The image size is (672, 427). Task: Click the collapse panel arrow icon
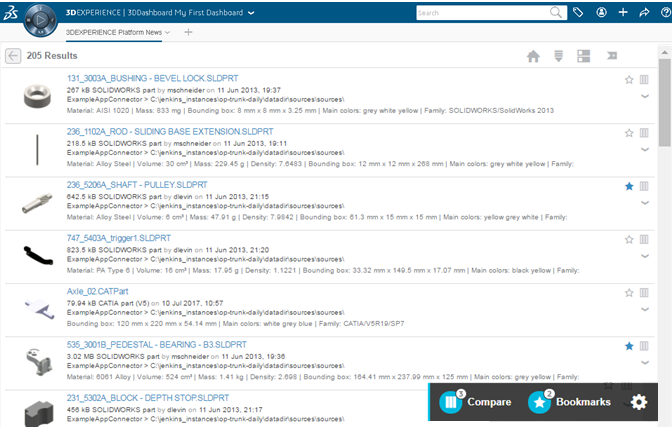point(612,55)
